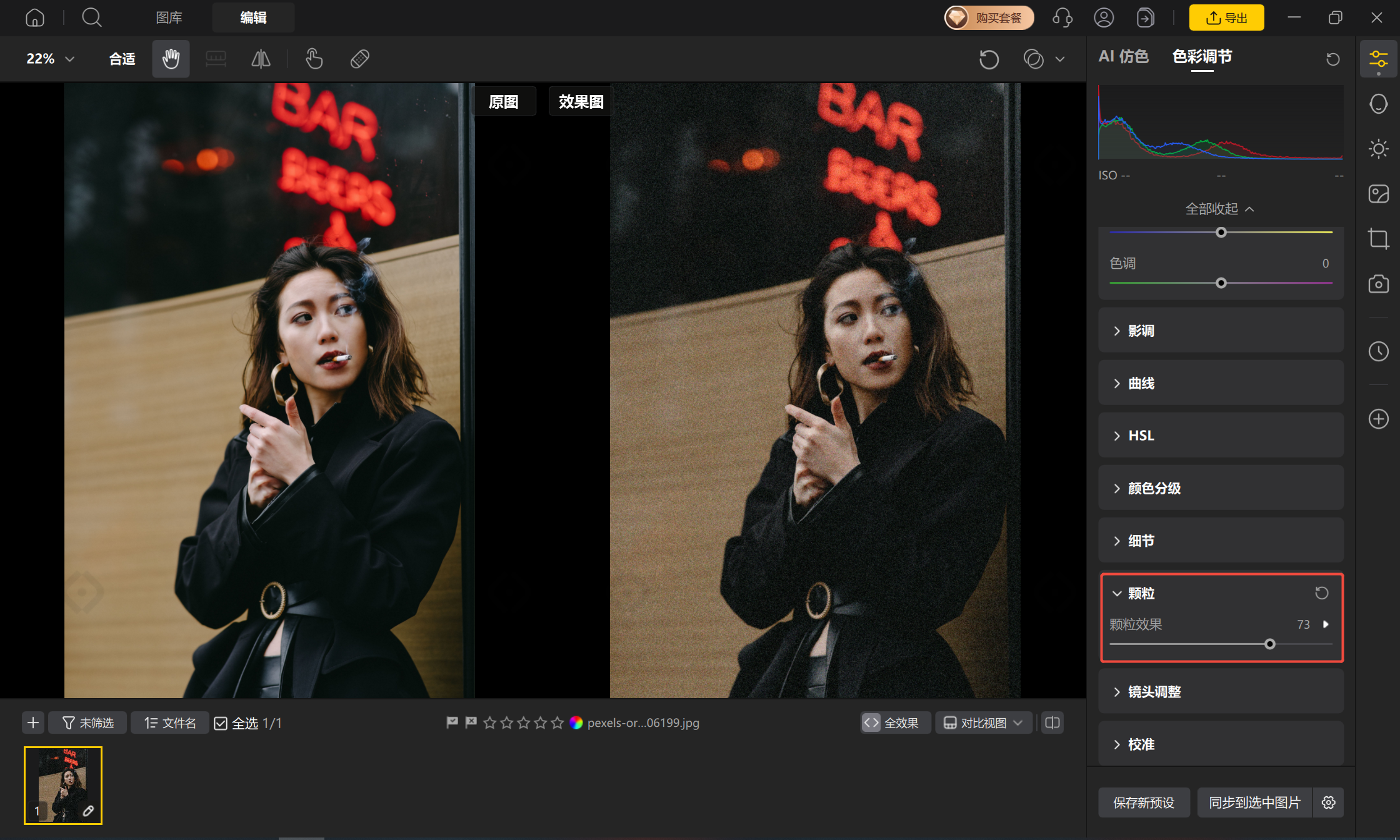1400x840 pixels.
Task: Pick a color label circle
Action: 576,723
